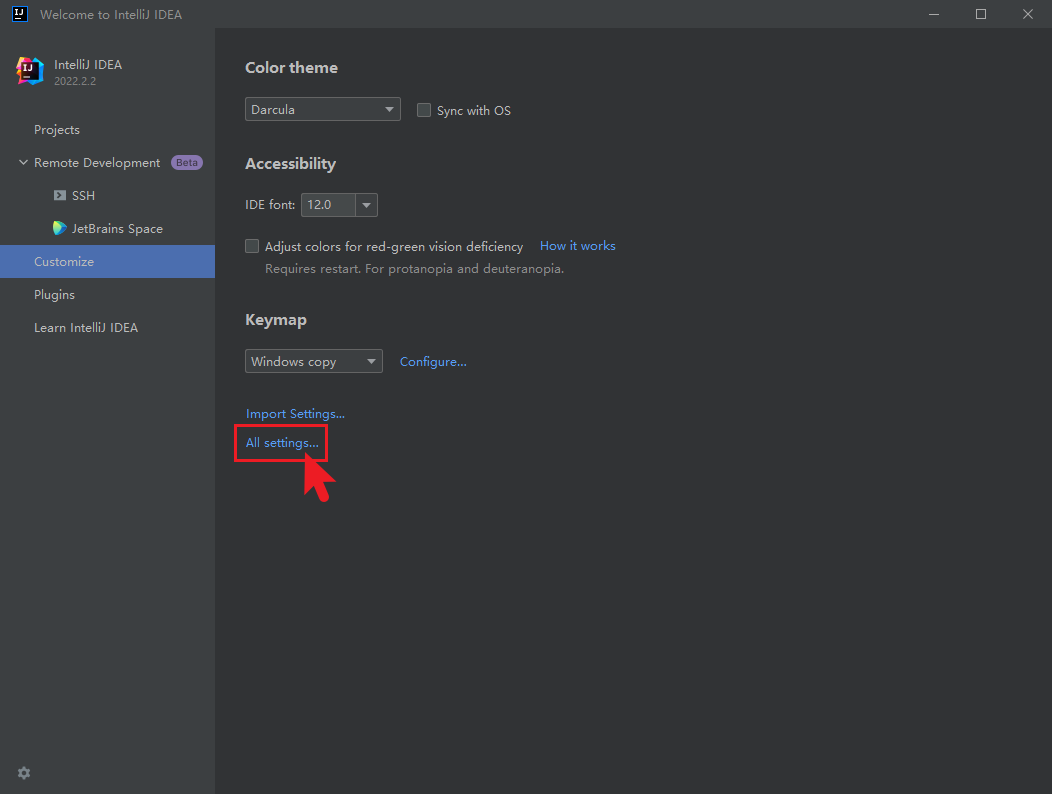Image resolution: width=1052 pixels, height=794 pixels.
Task: Open the settings gear icon at bottom-left
Action: (x=24, y=773)
